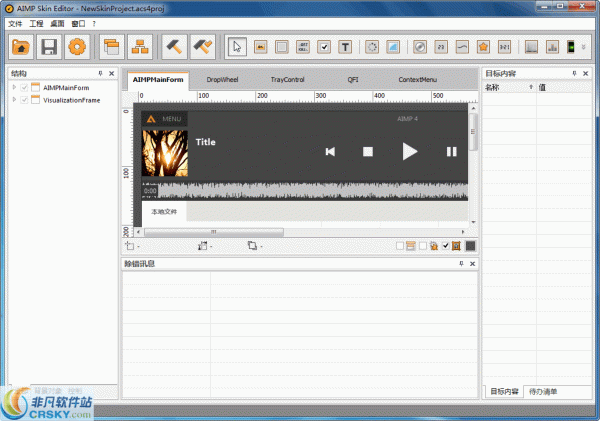Open the TrayControl tab
The height and width of the screenshot is (421, 600).
point(287,78)
